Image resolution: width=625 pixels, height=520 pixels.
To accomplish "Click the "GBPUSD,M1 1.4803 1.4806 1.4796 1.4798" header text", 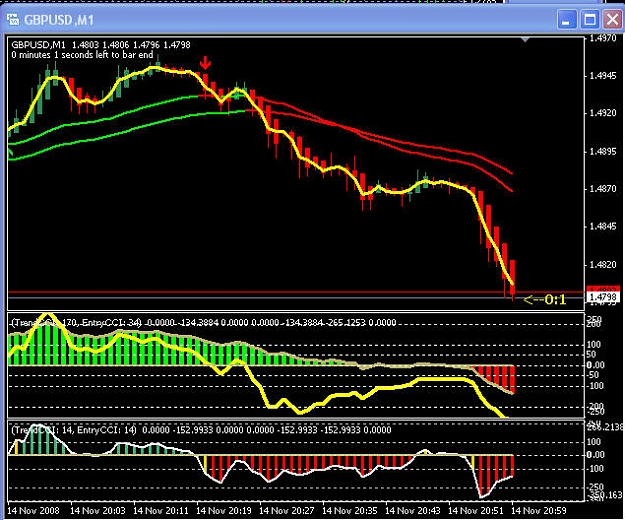I will 101,45.
